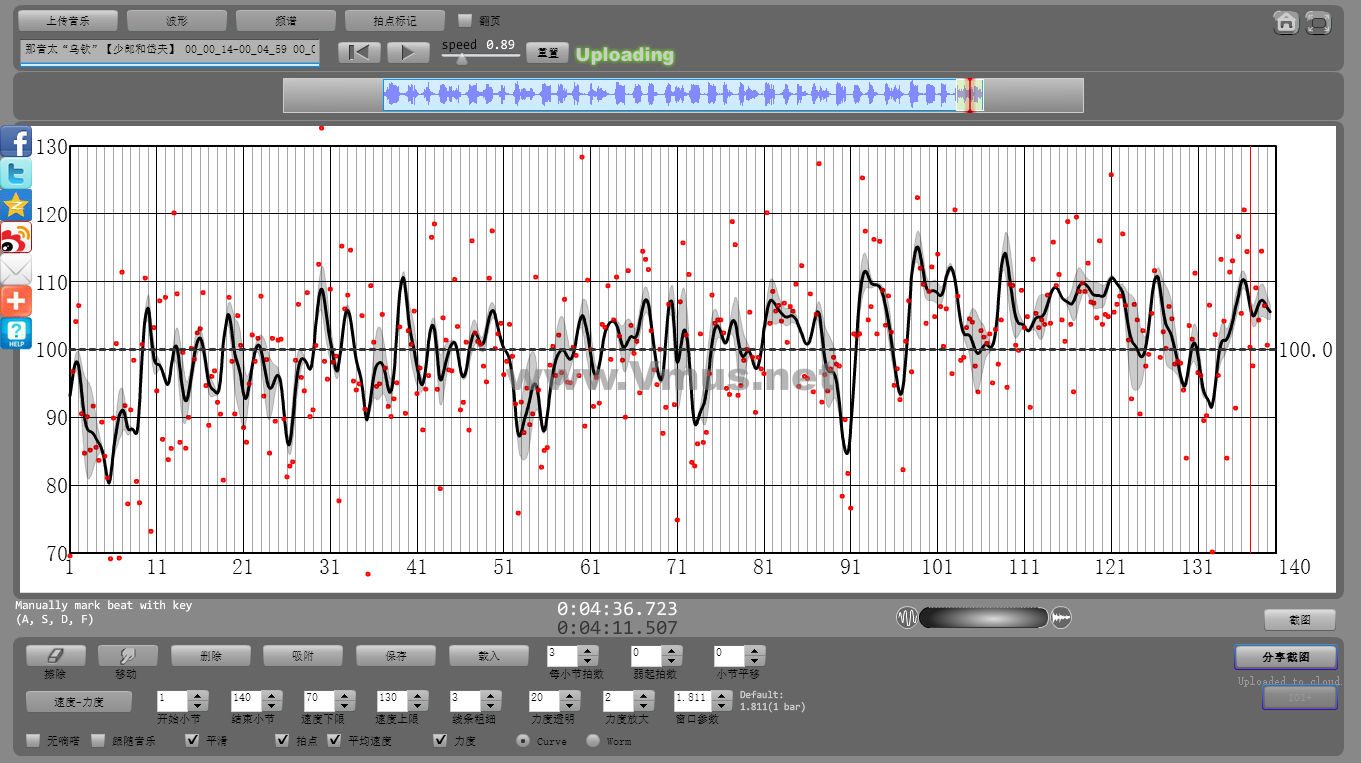Uncheck the 平滑 smoothing checkbox
The image size is (1361, 763).
click(x=193, y=741)
